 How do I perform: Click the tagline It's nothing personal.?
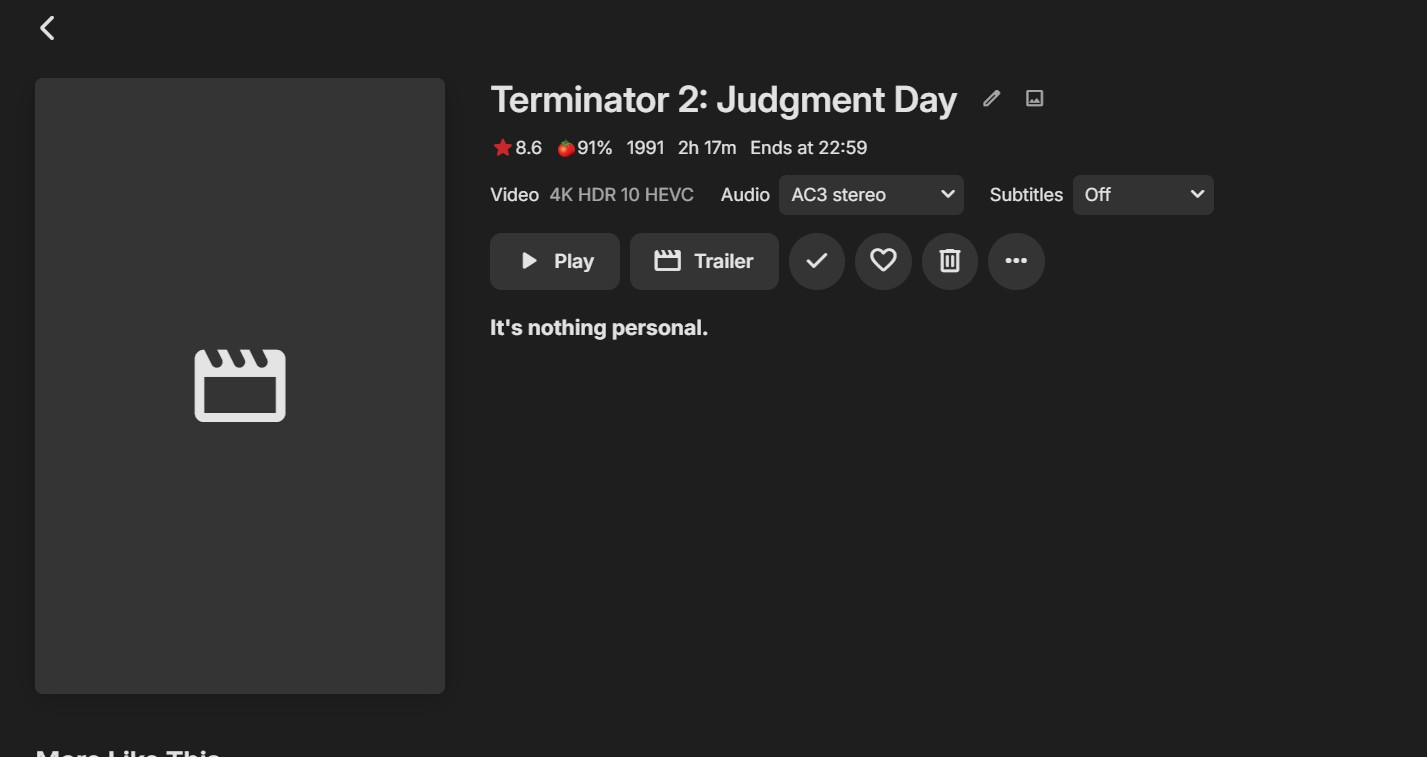[599, 328]
